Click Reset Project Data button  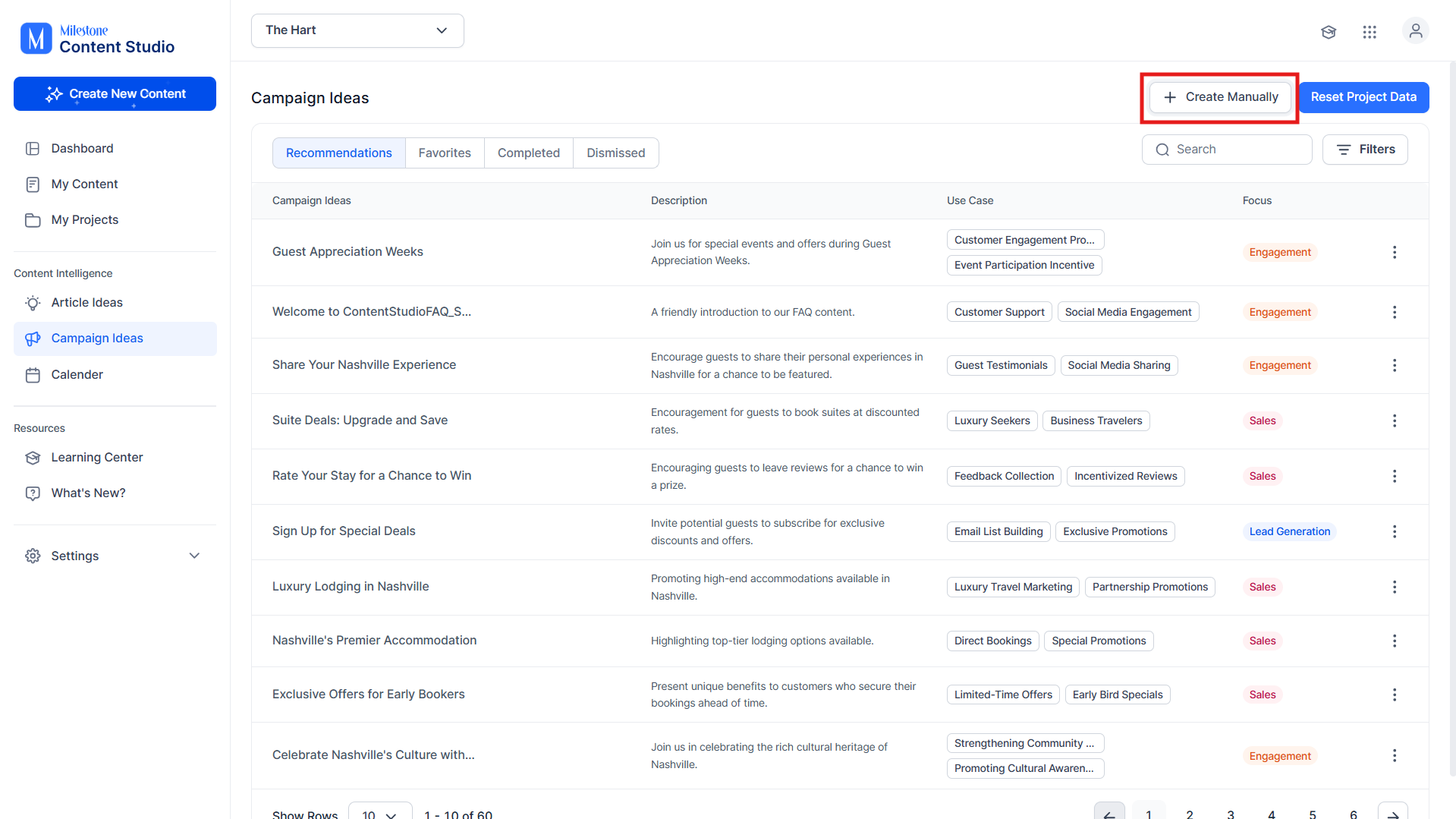(x=1363, y=97)
